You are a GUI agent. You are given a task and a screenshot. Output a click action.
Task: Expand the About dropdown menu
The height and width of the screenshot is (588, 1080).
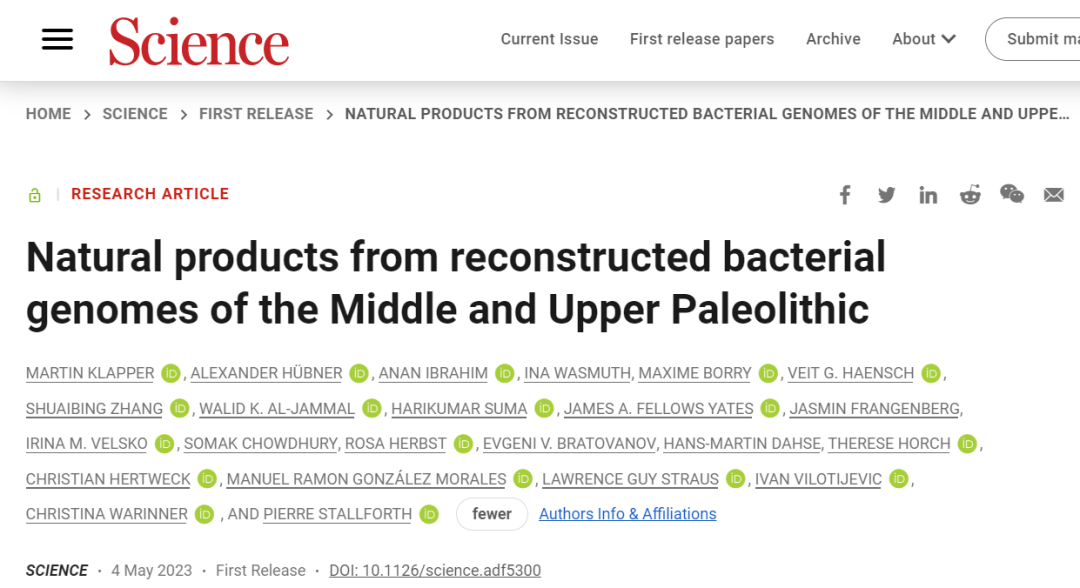[924, 39]
